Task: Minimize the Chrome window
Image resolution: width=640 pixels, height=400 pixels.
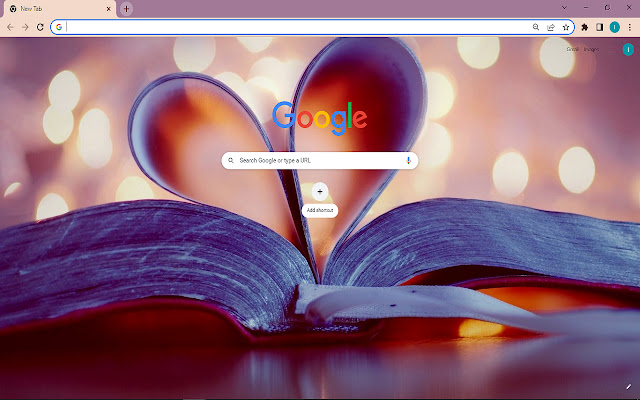Action: coord(586,8)
